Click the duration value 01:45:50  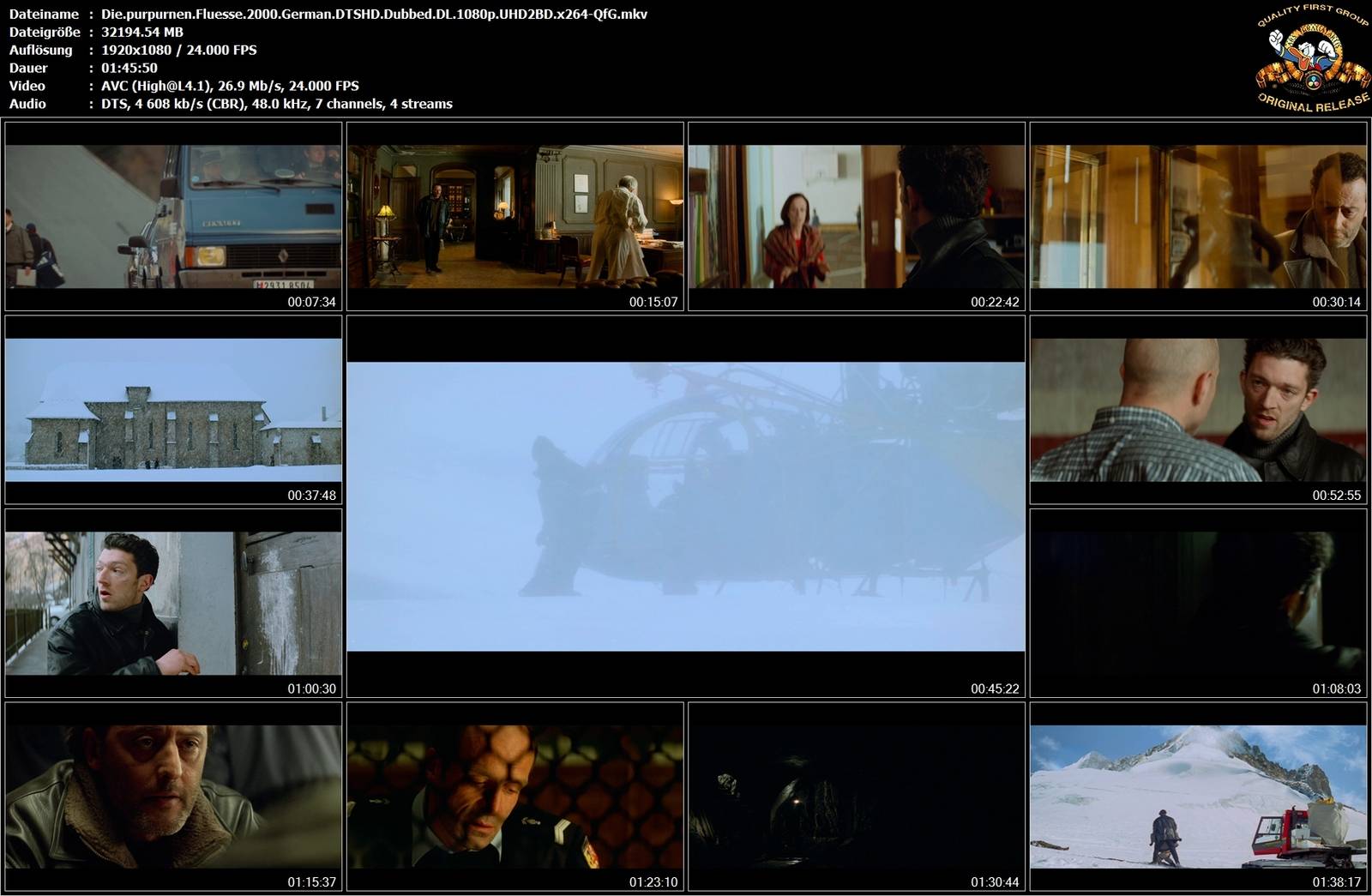pyautogui.click(x=129, y=68)
